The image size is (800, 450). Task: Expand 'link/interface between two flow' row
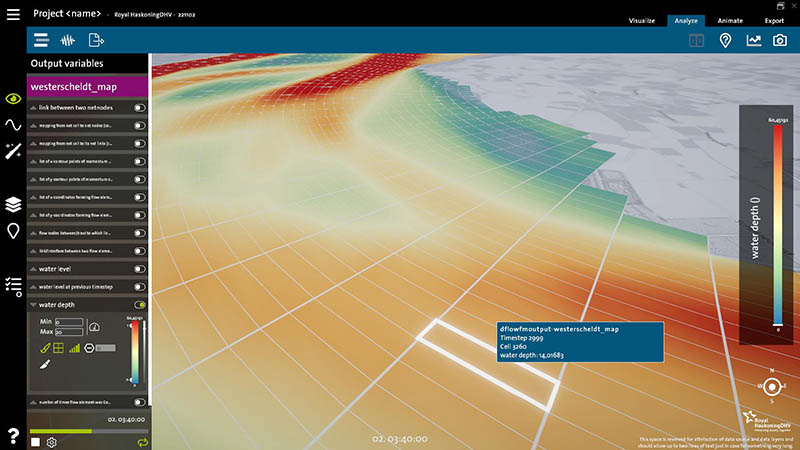click(33, 251)
